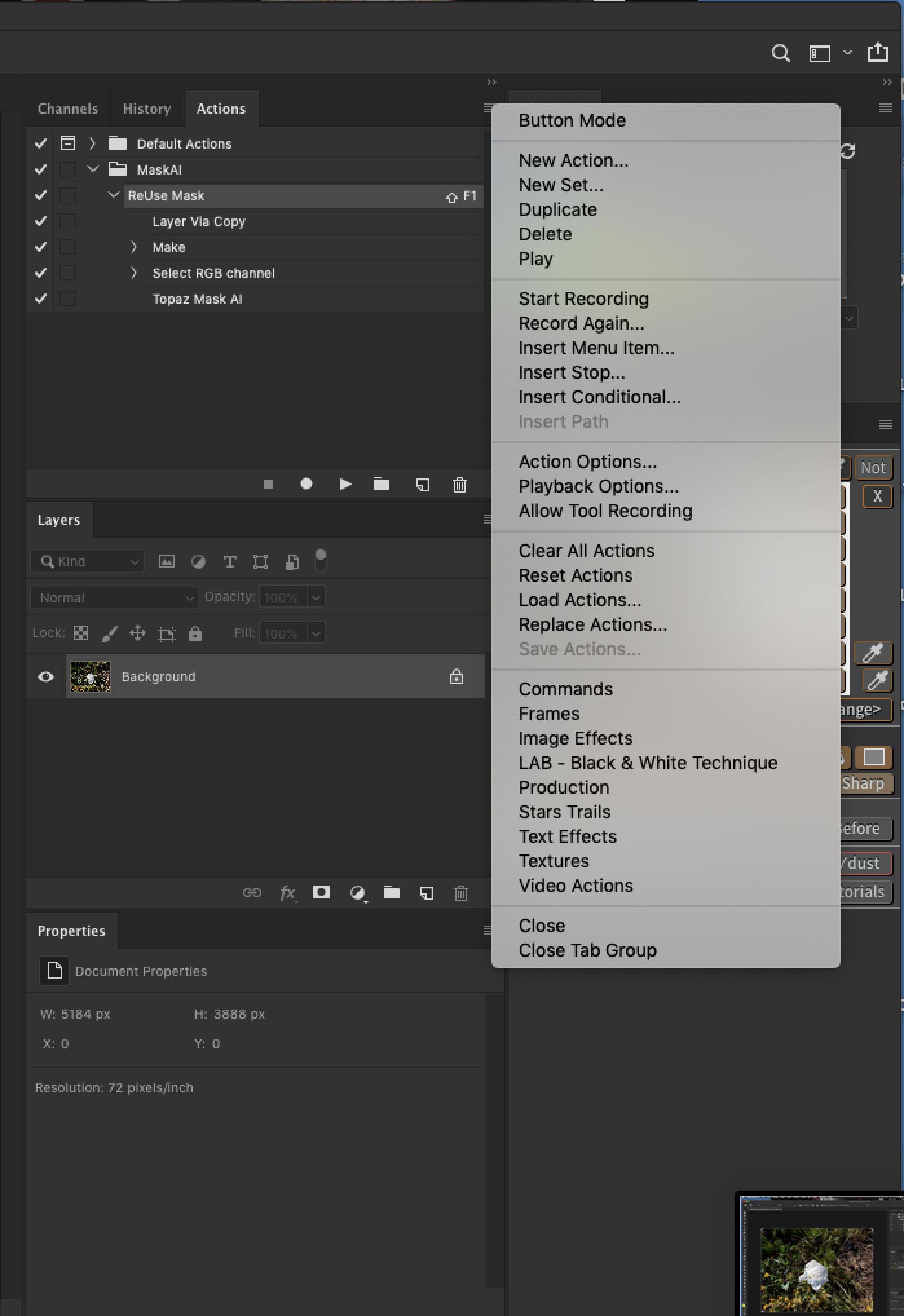Collapse the ReUse Mask action

(114, 195)
